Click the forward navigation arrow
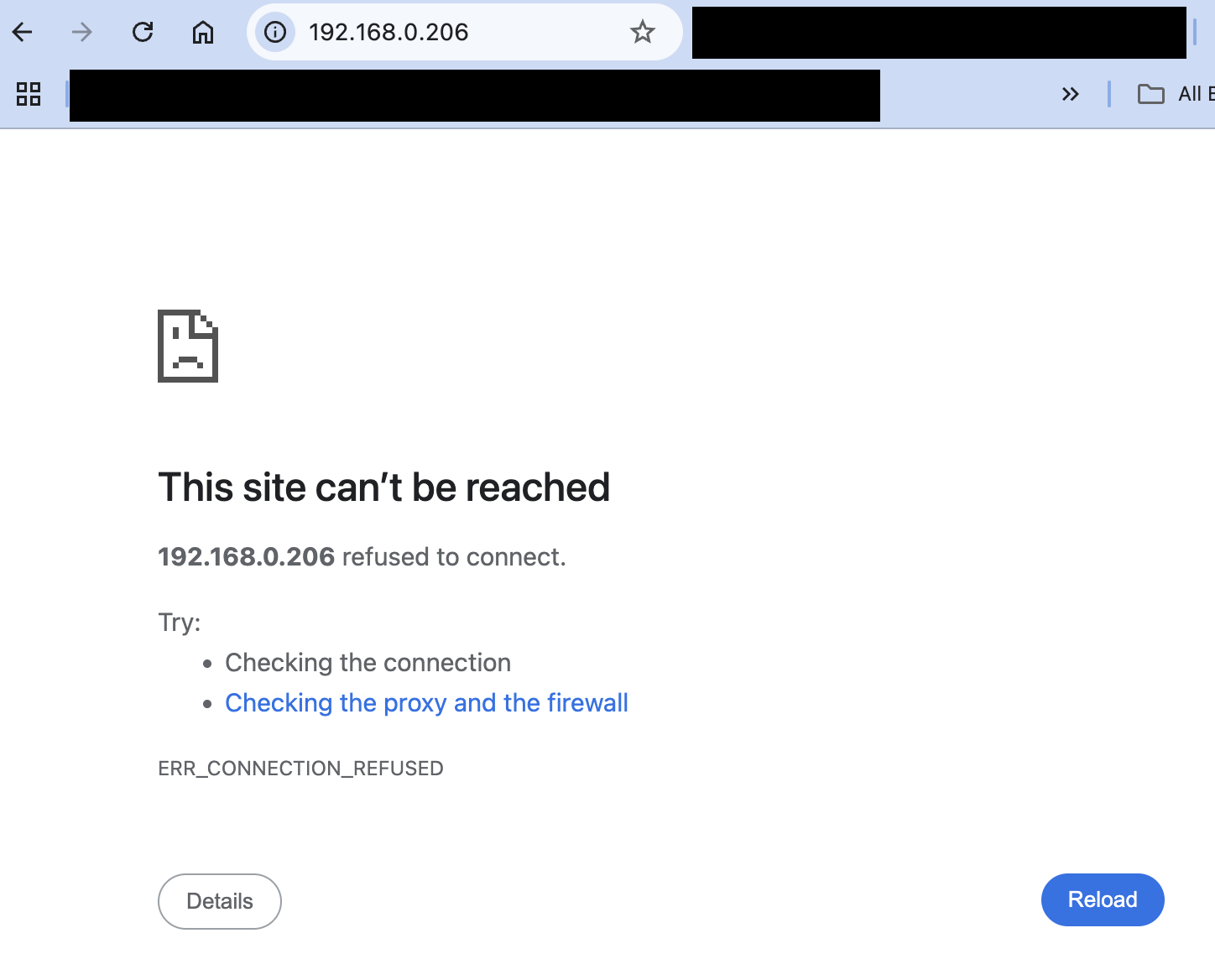1215x980 pixels. tap(82, 33)
